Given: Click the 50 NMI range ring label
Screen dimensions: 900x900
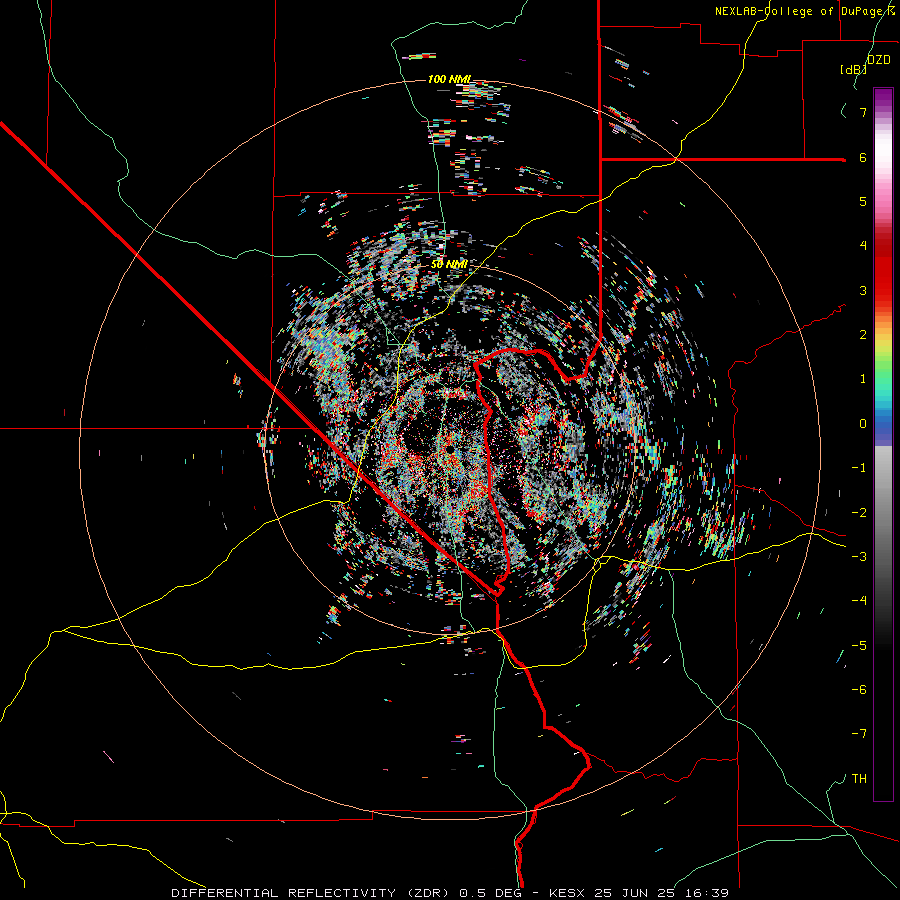Looking at the screenshot, I should pyautogui.click(x=449, y=264).
